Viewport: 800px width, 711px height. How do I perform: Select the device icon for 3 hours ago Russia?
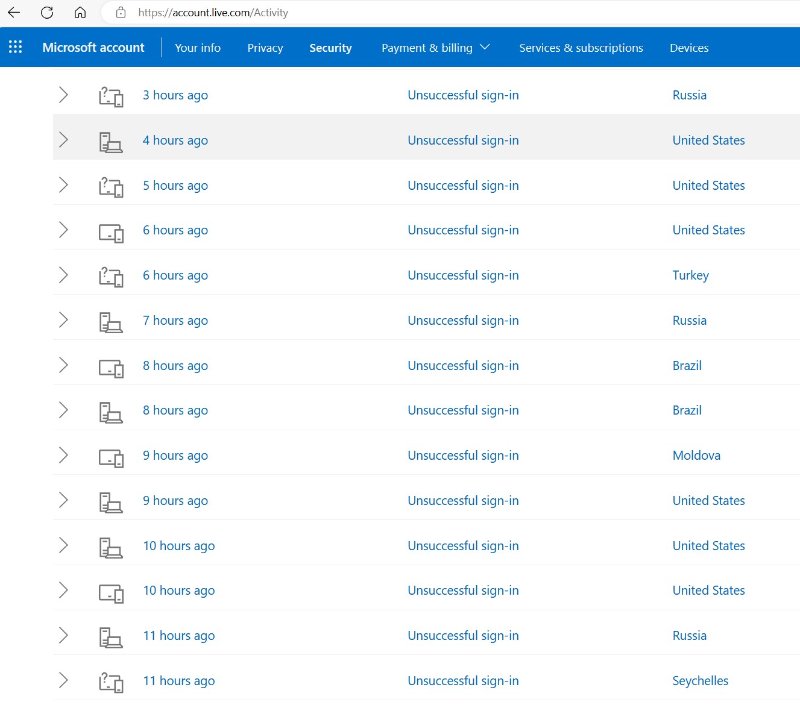pos(111,96)
